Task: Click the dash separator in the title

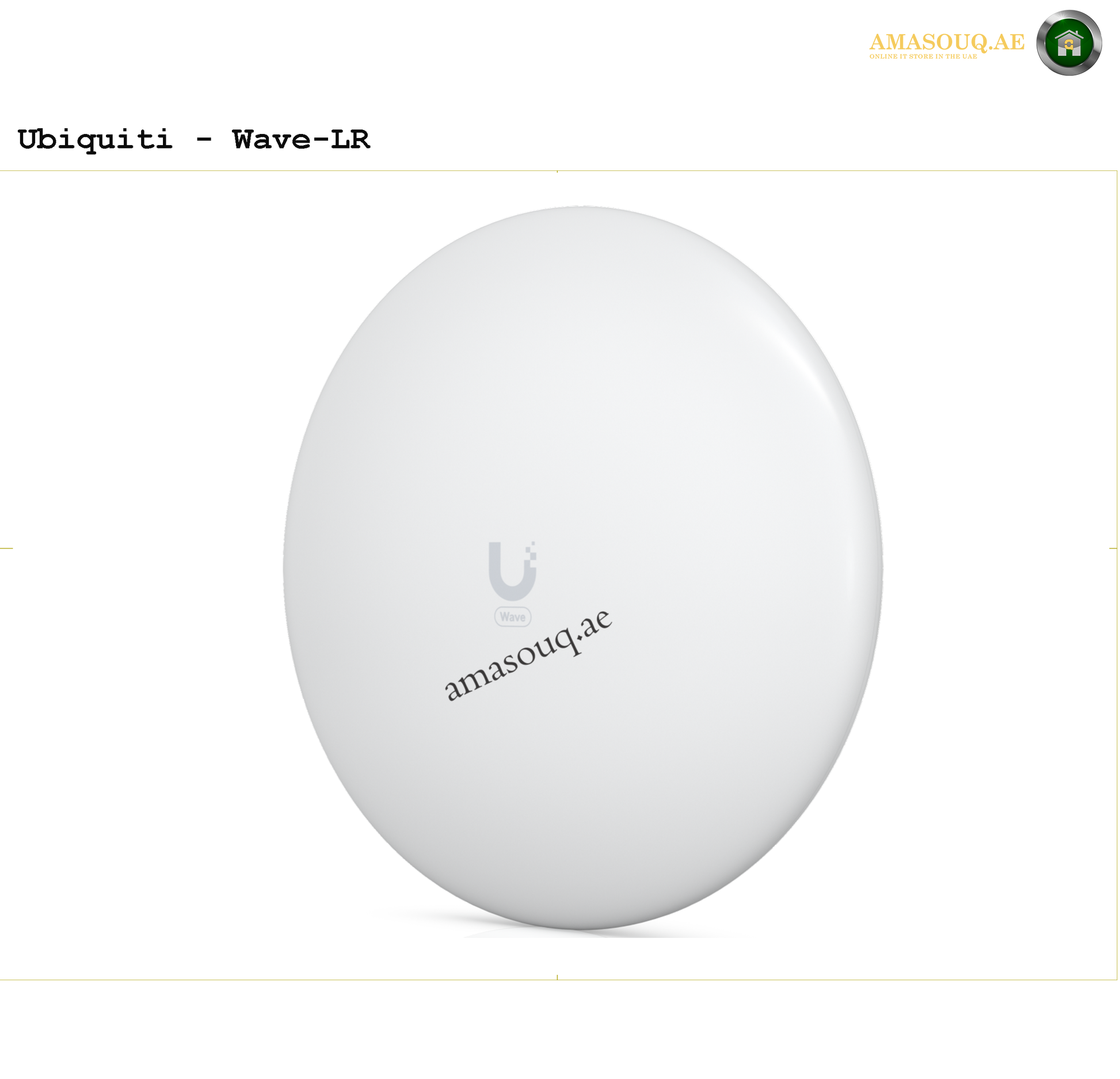Action: click(204, 140)
